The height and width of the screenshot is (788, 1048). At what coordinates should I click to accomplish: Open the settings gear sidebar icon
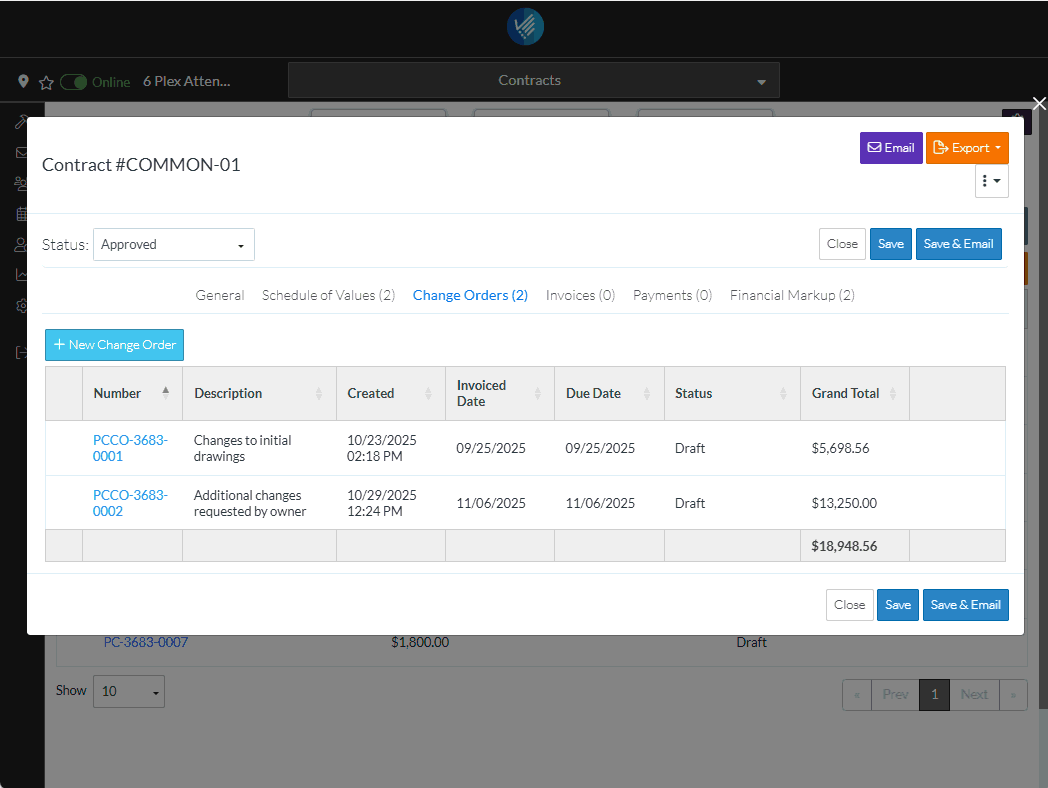21,305
